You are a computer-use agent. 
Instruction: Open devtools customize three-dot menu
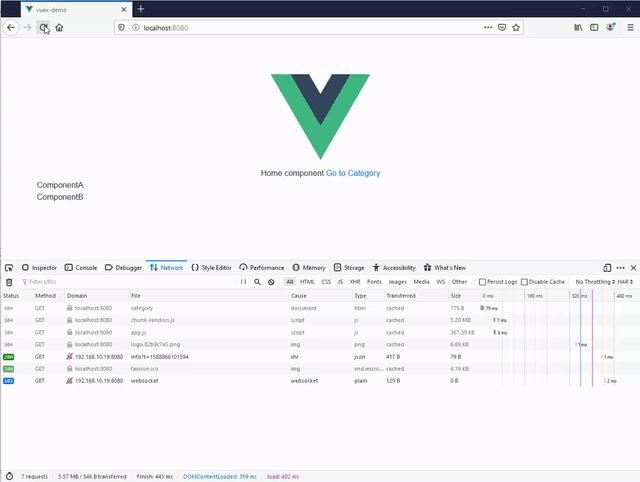tap(620, 268)
